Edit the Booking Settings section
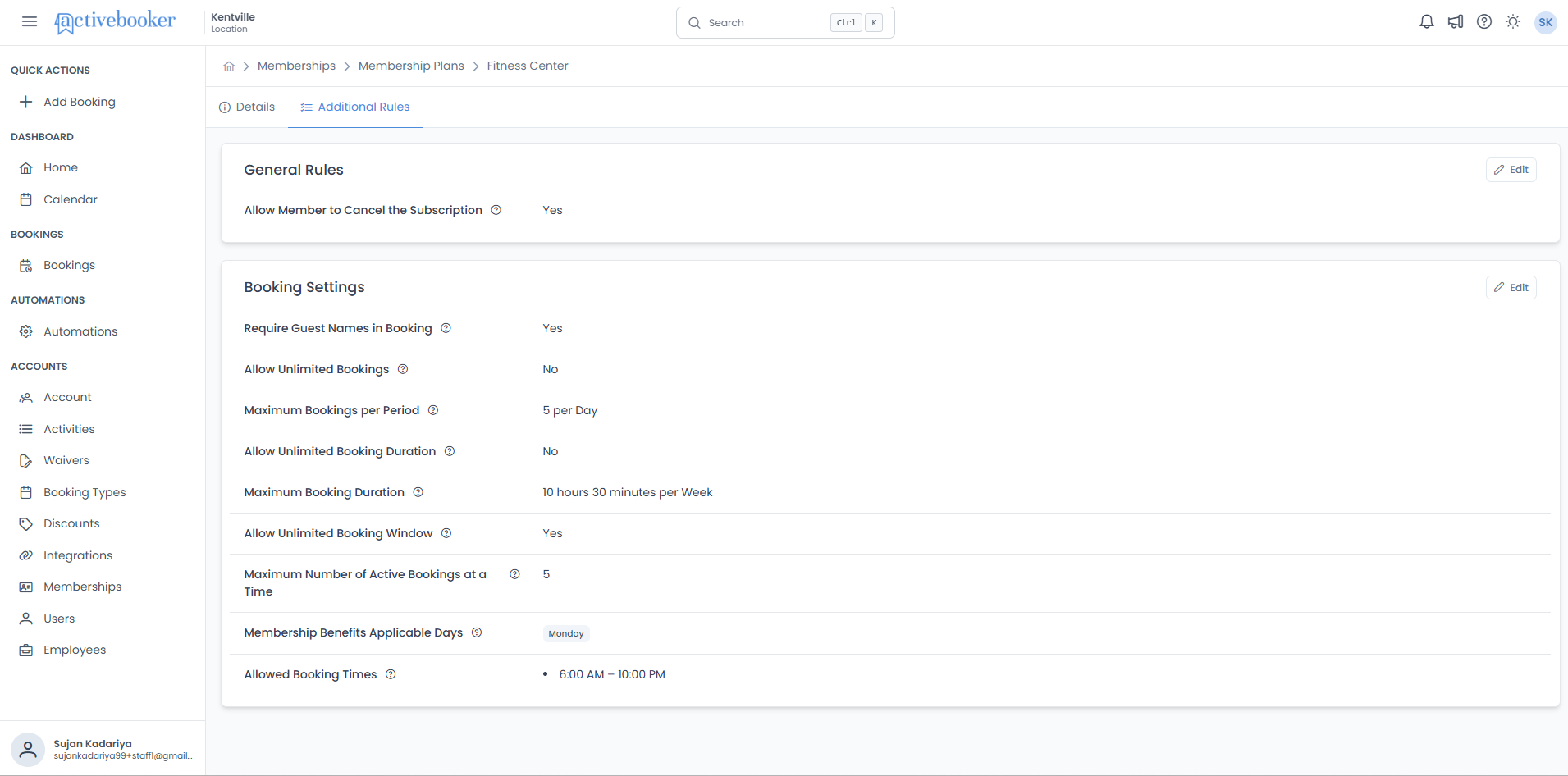This screenshot has width=1568, height=776. point(1511,288)
